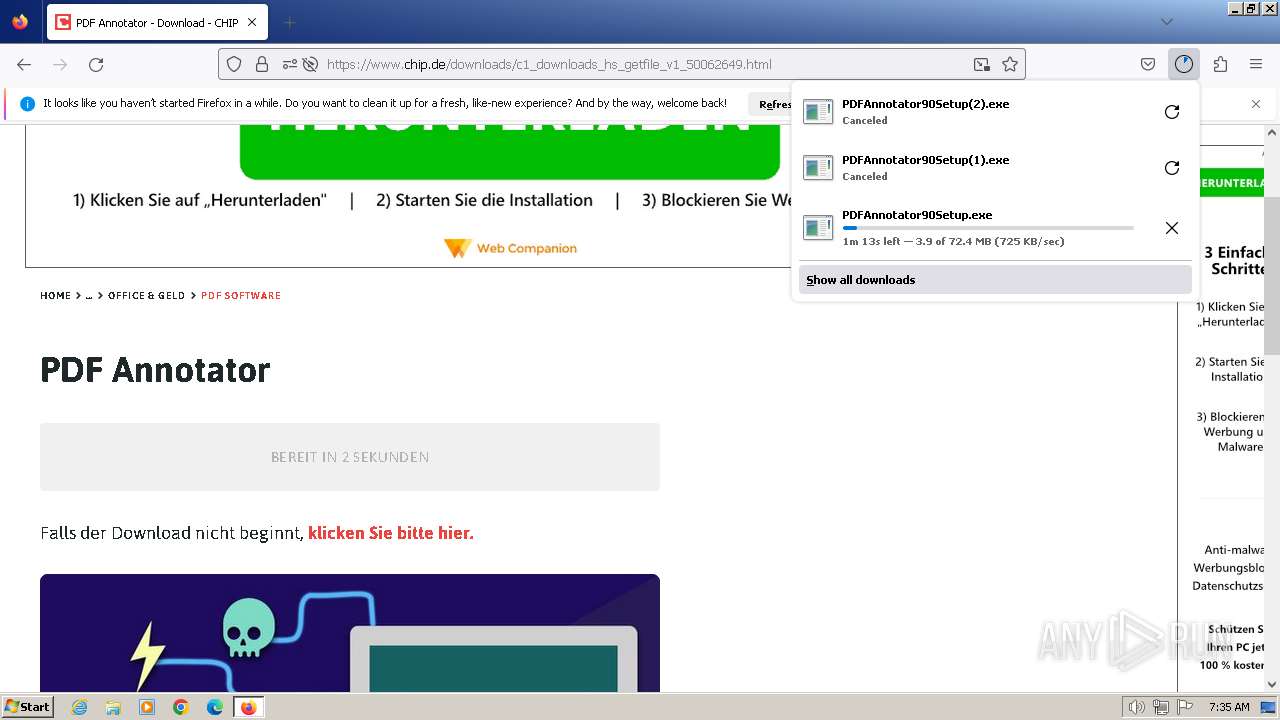Toggle the Downloads panel toolbar button
This screenshot has width=1280, height=720.
pyautogui.click(x=1184, y=64)
